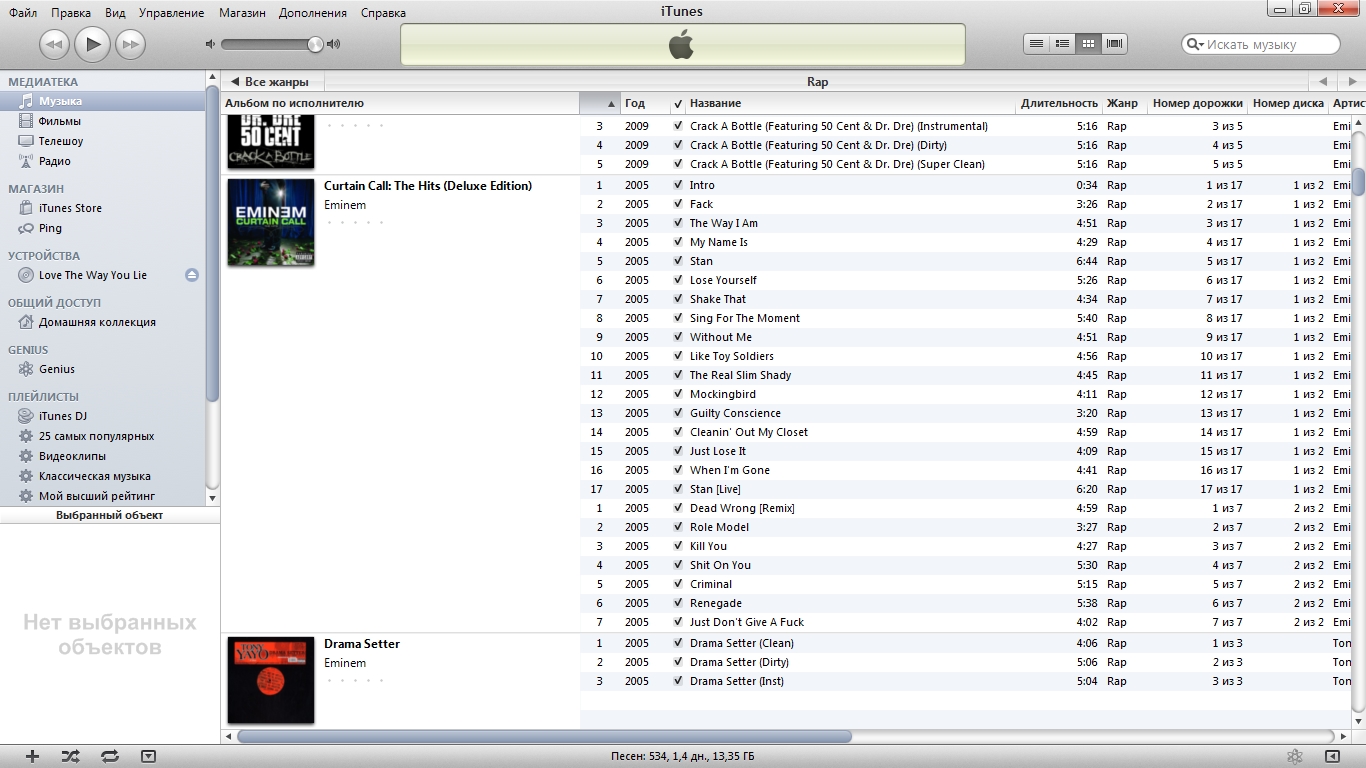This screenshot has width=1366, height=768.
Task: Switch to album list view
Action: point(1063,43)
